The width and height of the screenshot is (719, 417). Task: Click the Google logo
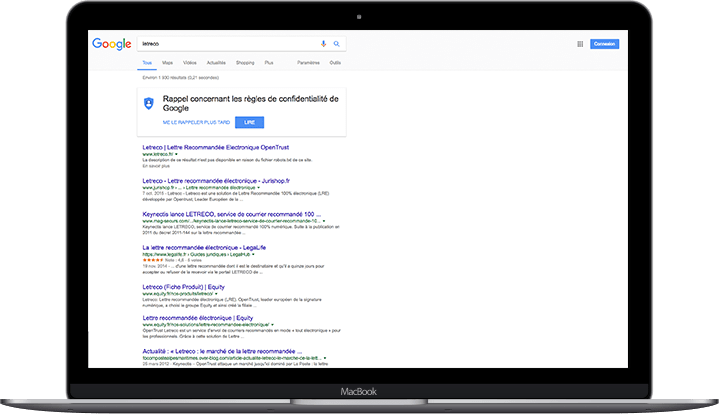(x=111, y=44)
